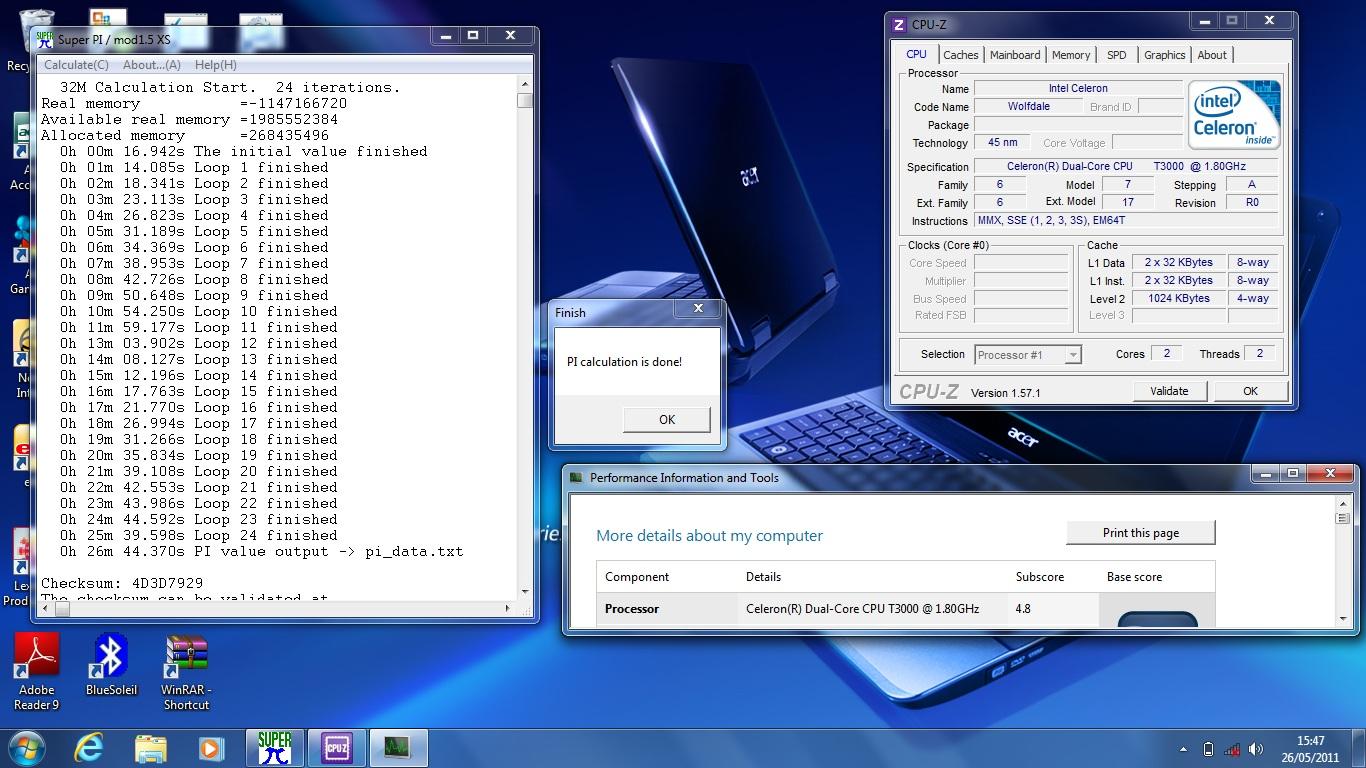Open Adobe Reader 9 desktop shortcut
1366x768 pixels.
37,671
